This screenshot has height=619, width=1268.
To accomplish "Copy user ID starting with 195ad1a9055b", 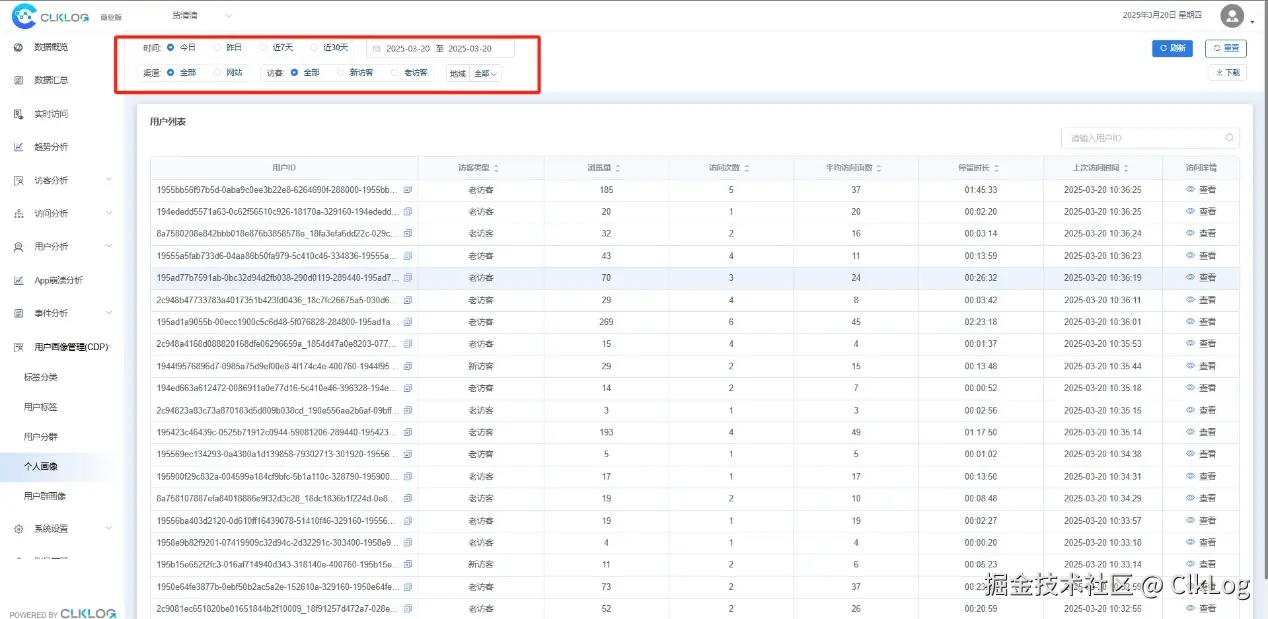I will [x=407, y=322].
